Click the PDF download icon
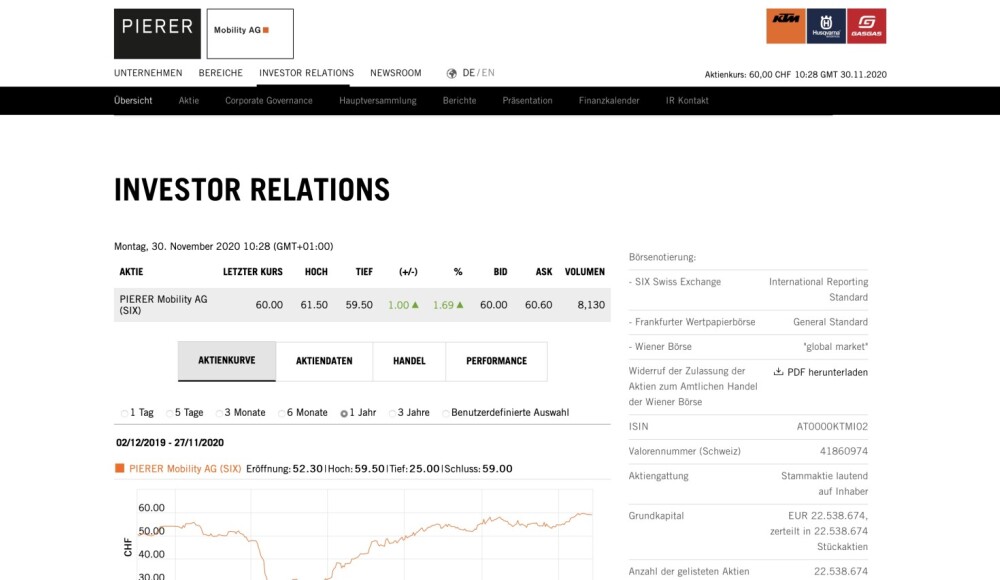Image resolution: width=1000 pixels, height=580 pixels. point(778,372)
